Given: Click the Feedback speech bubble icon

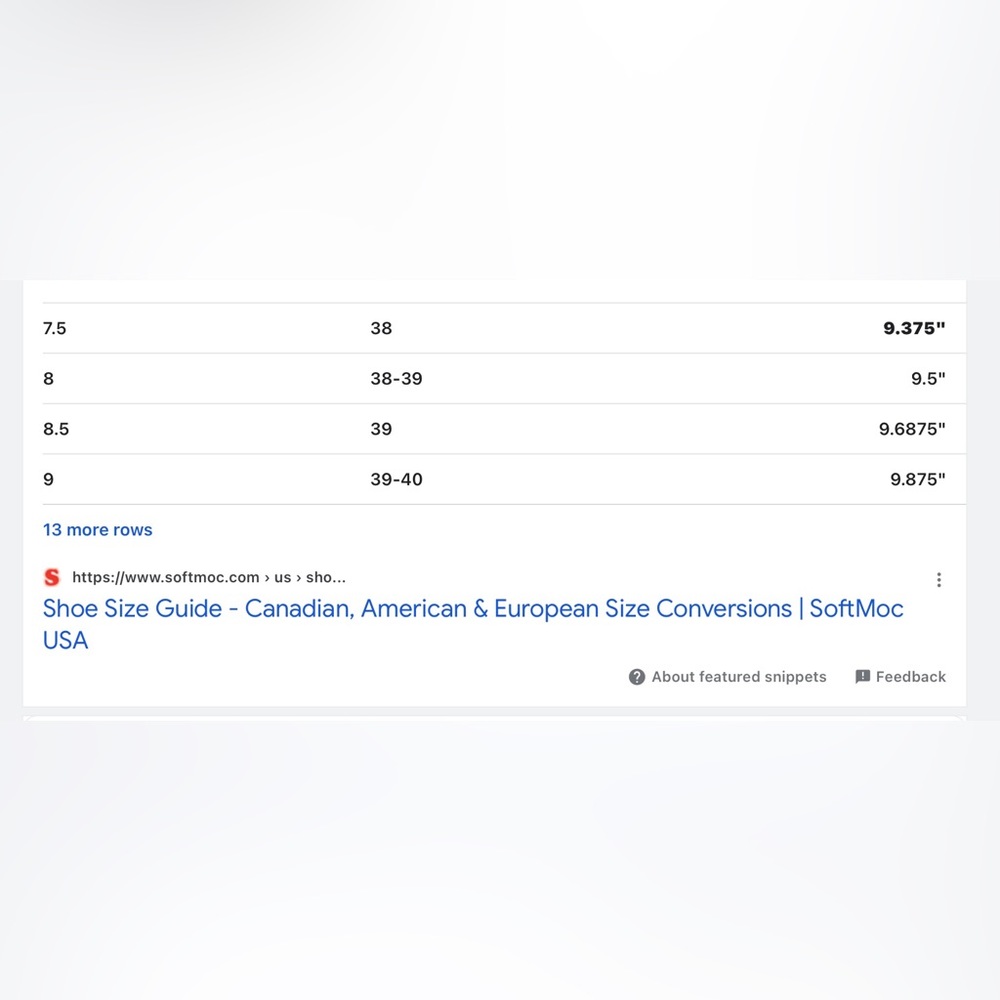Looking at the screenshot, I should 862,677.
